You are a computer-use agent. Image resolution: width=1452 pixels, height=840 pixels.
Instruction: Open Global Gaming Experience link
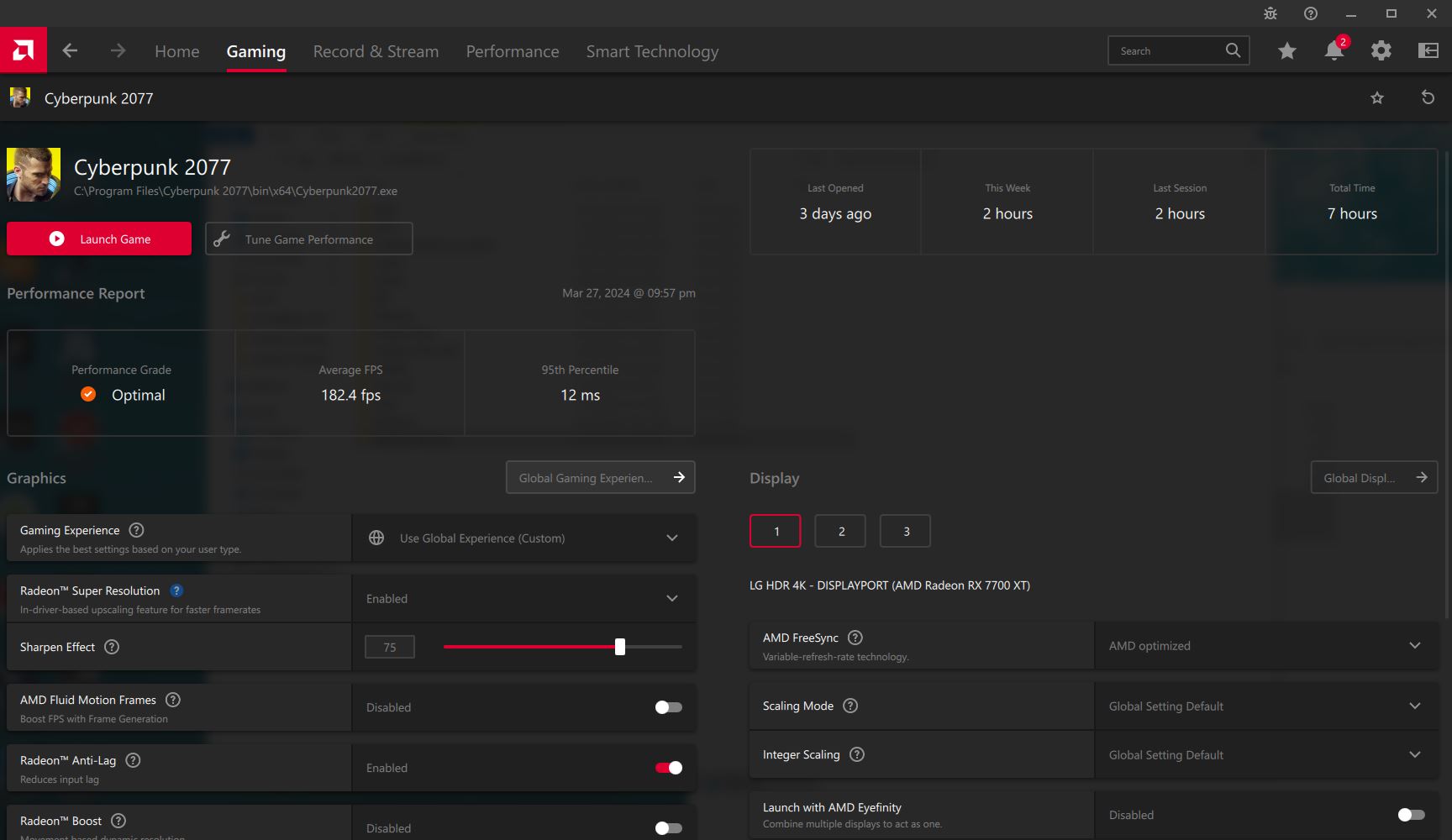[x=601, y=477]
